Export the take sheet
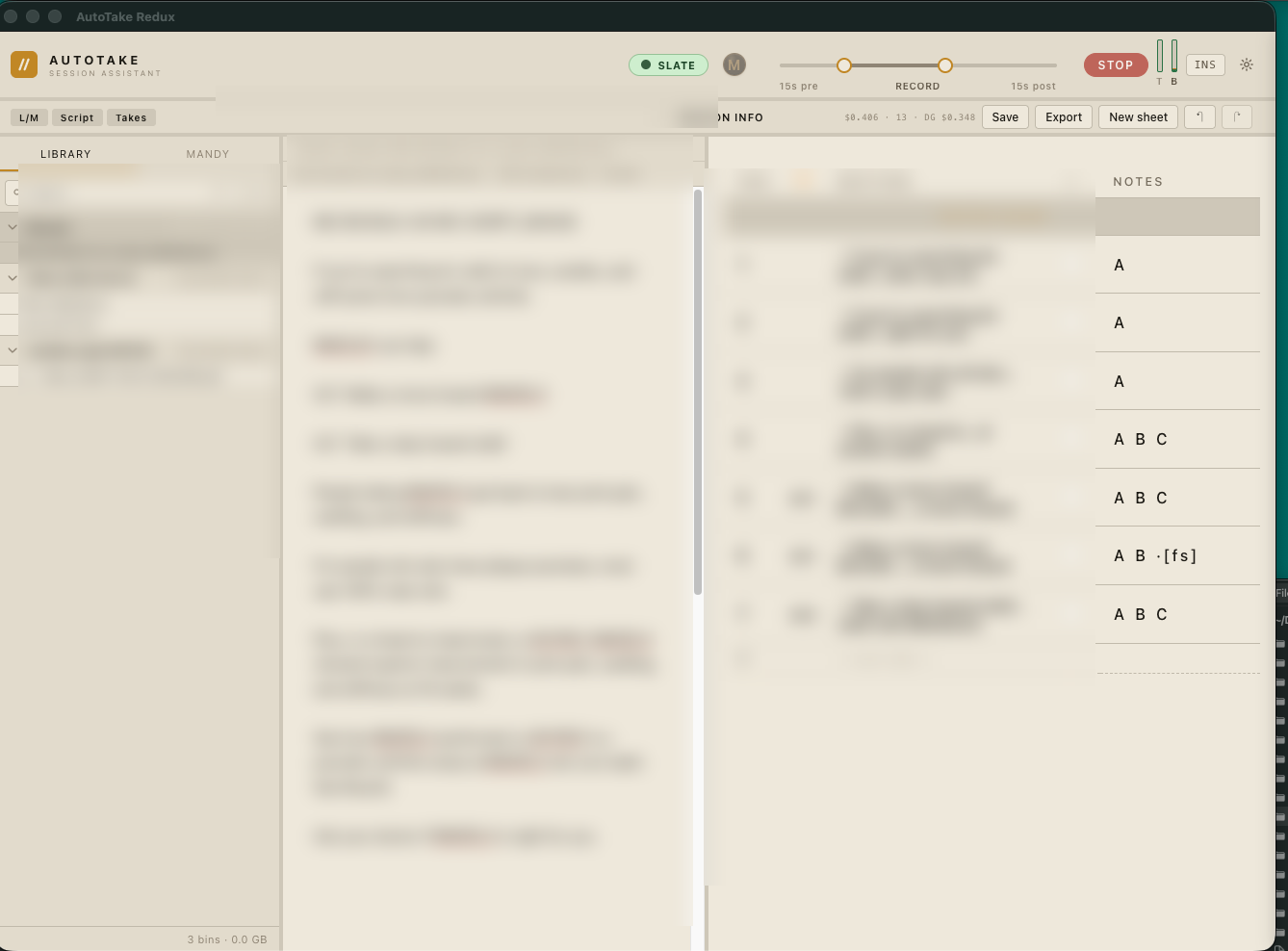Screen dimensions: 1288x951 click(1064, 116)
